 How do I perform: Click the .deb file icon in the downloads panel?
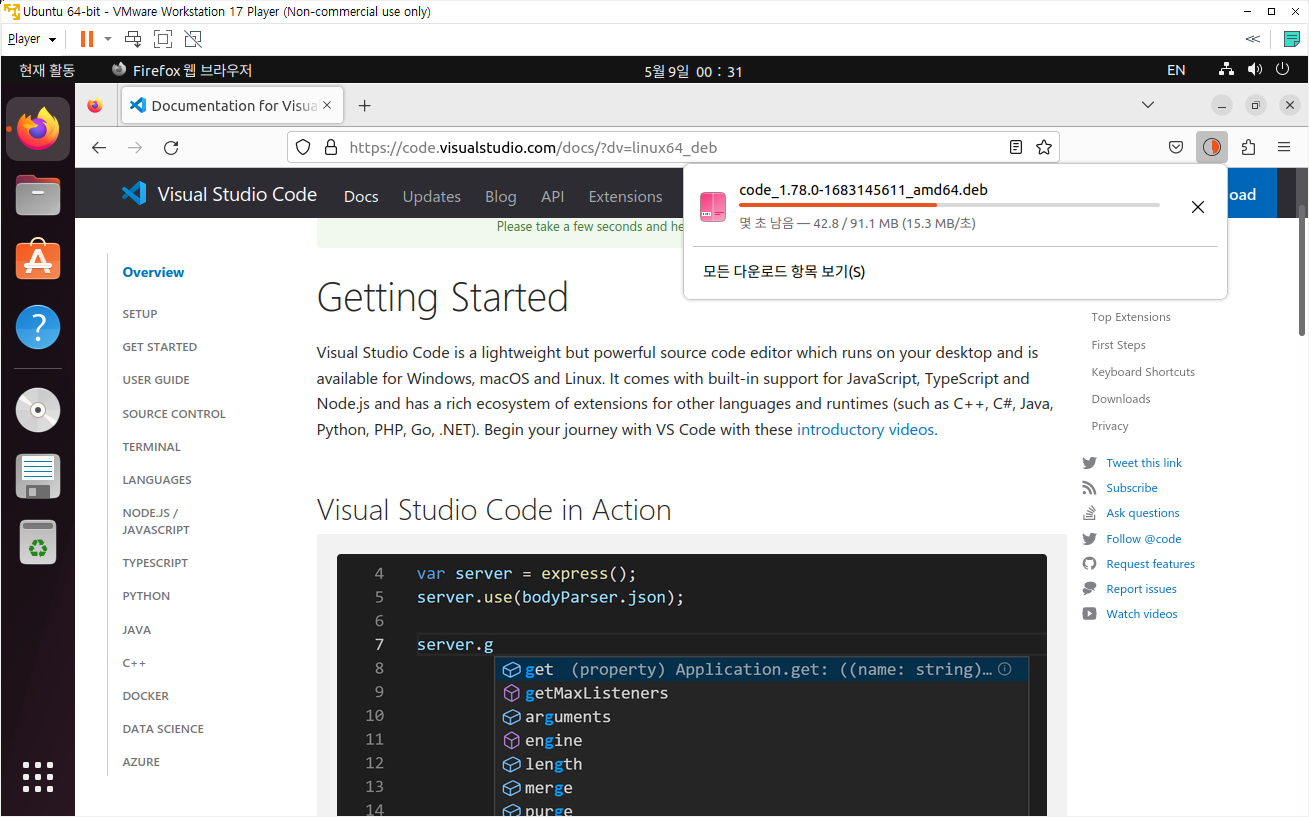pos(713,206)
